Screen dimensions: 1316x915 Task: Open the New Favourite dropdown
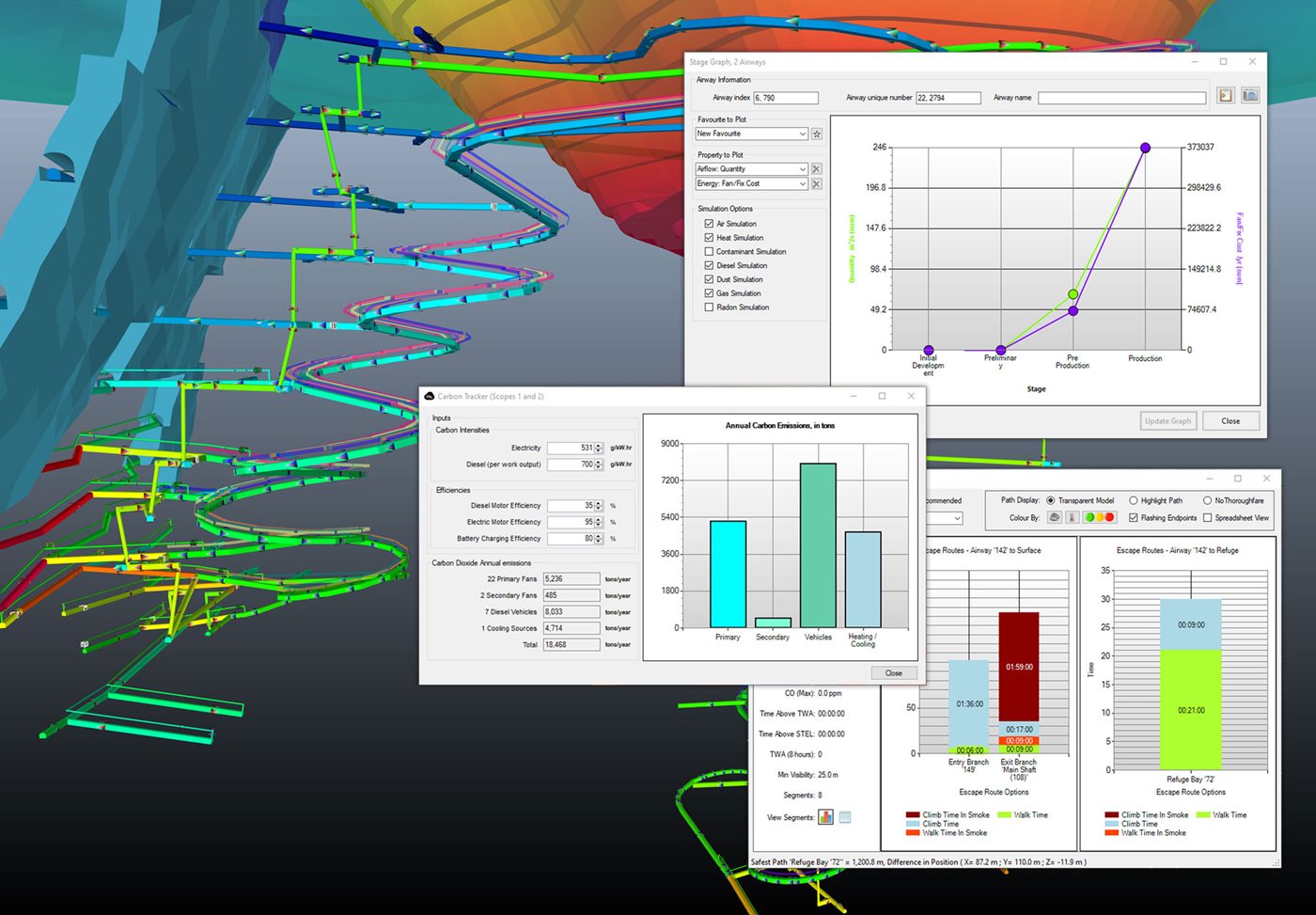click(803, 134)
